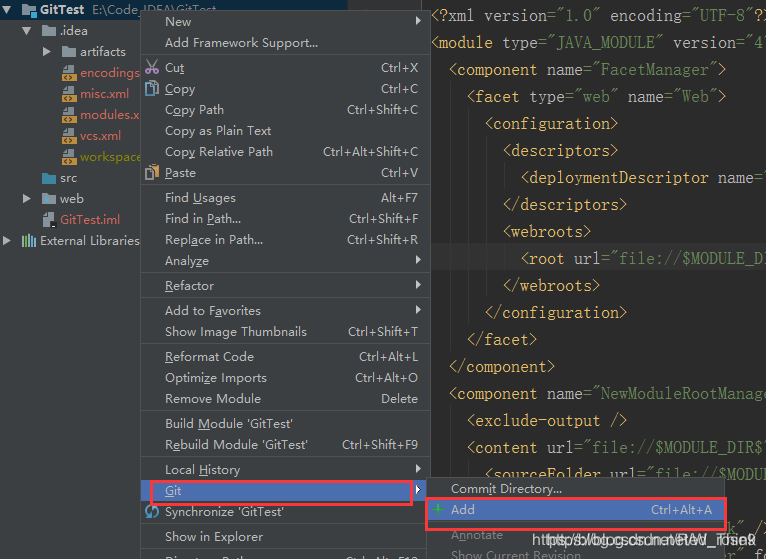Click the Paste clipboard icon
766x559 pixels.
point(152,172)
